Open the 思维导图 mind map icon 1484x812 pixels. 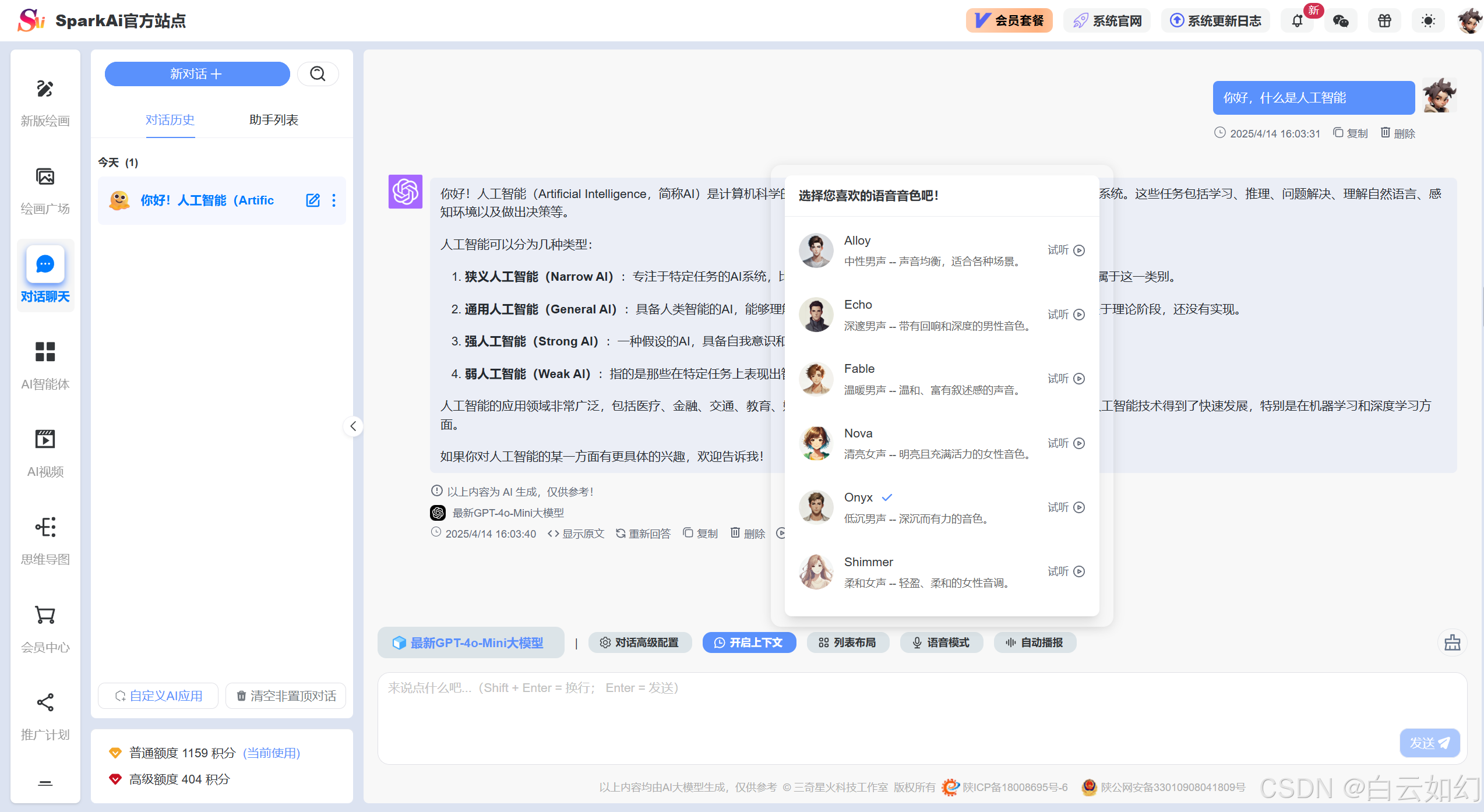[45, 527]
